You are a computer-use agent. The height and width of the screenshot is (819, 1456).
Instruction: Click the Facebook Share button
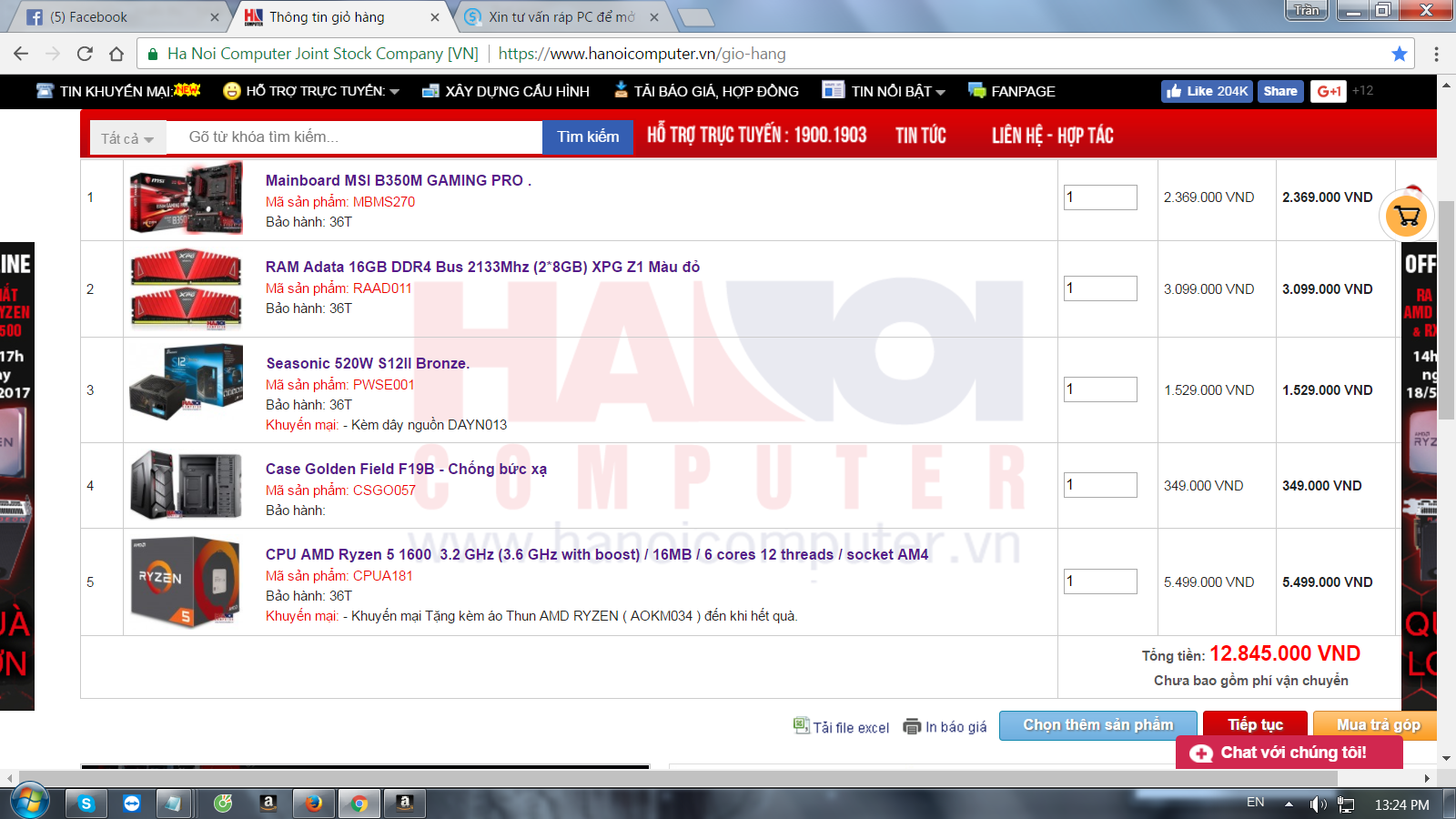(1280, 91)
